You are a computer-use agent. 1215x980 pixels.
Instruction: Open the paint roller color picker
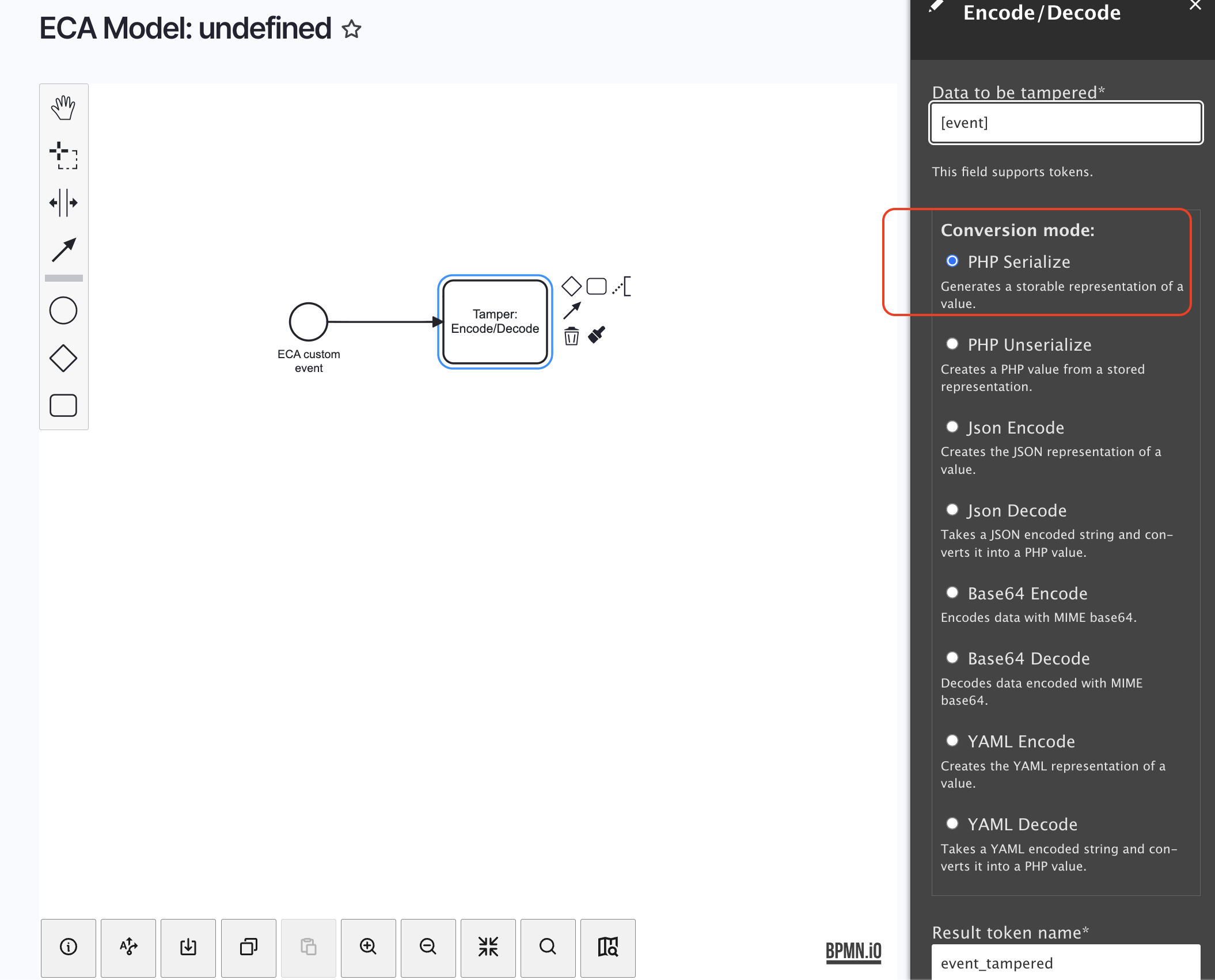(x=597, y=335)
